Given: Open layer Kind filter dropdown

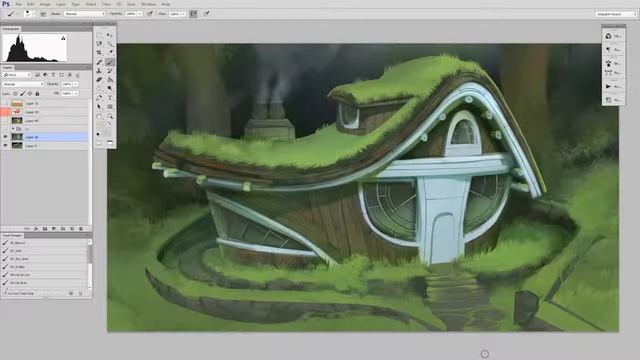Looking at the screenshot, I should (x=17, y=75).
